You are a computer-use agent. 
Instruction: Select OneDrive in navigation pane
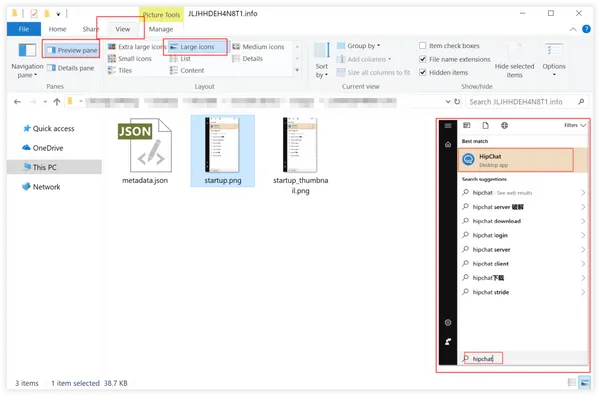point(42,148)
